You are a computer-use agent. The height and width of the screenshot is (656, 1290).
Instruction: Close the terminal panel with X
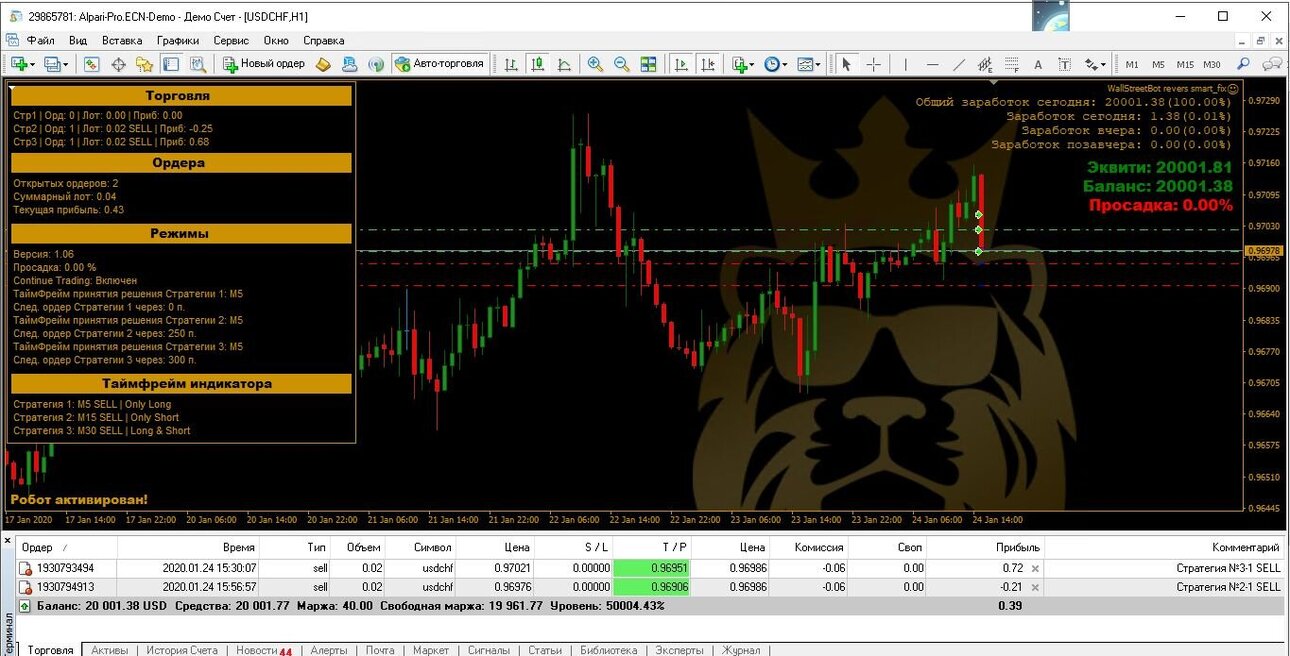coord(8,539)
